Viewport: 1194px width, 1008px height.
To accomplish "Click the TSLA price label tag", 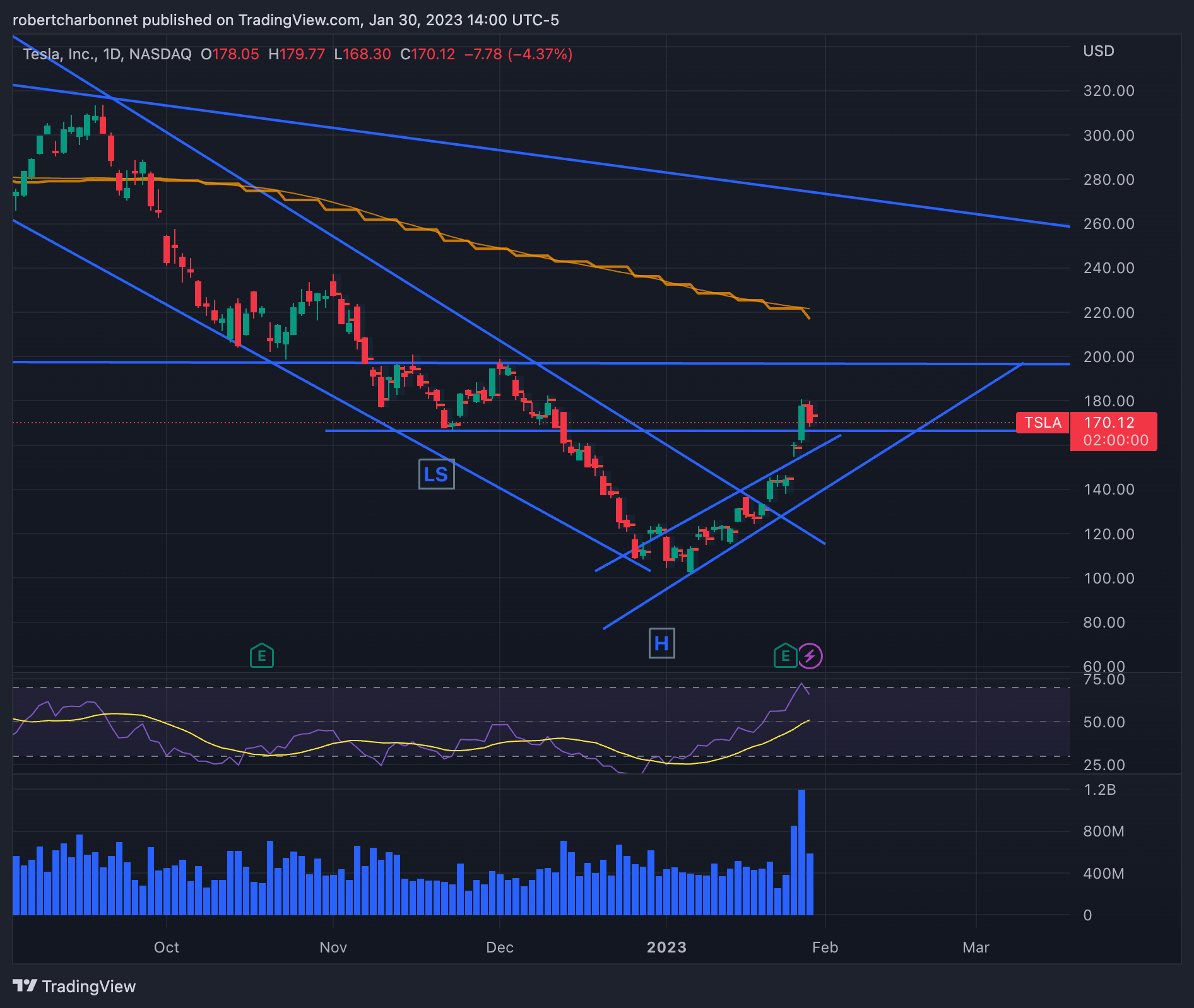I will [1043, 423].
